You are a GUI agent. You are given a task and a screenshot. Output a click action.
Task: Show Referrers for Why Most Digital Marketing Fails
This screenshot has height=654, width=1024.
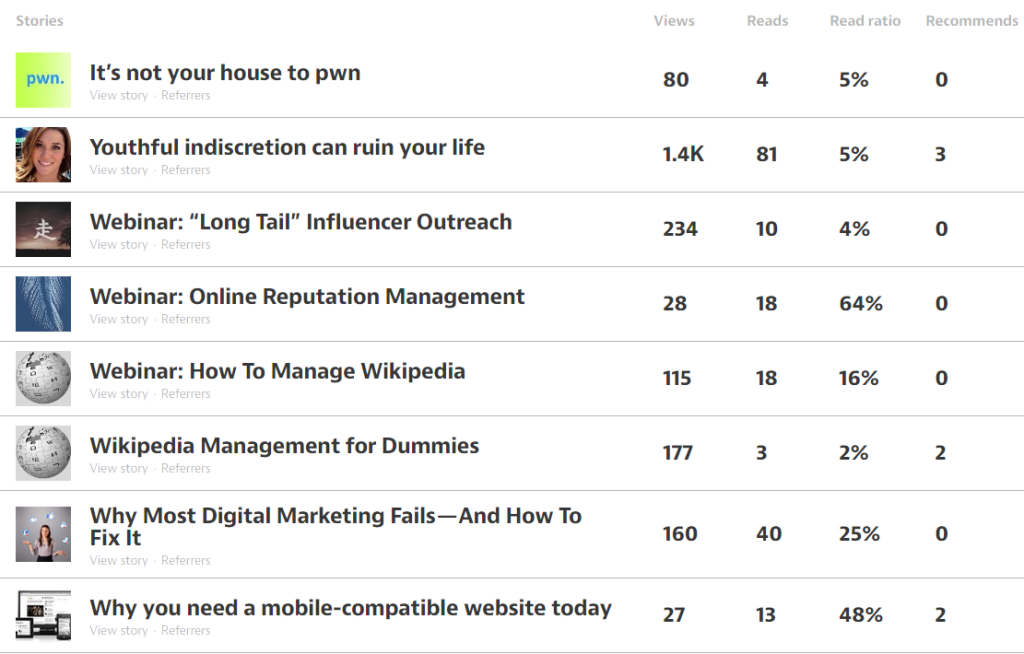click(x=186, y=560)
